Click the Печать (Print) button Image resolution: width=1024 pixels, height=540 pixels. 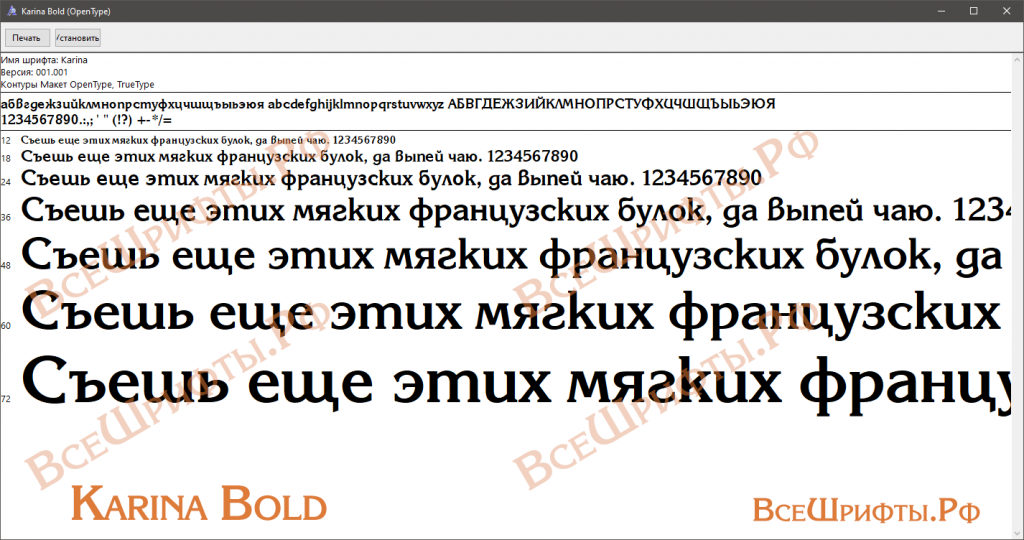pos(27,38)
